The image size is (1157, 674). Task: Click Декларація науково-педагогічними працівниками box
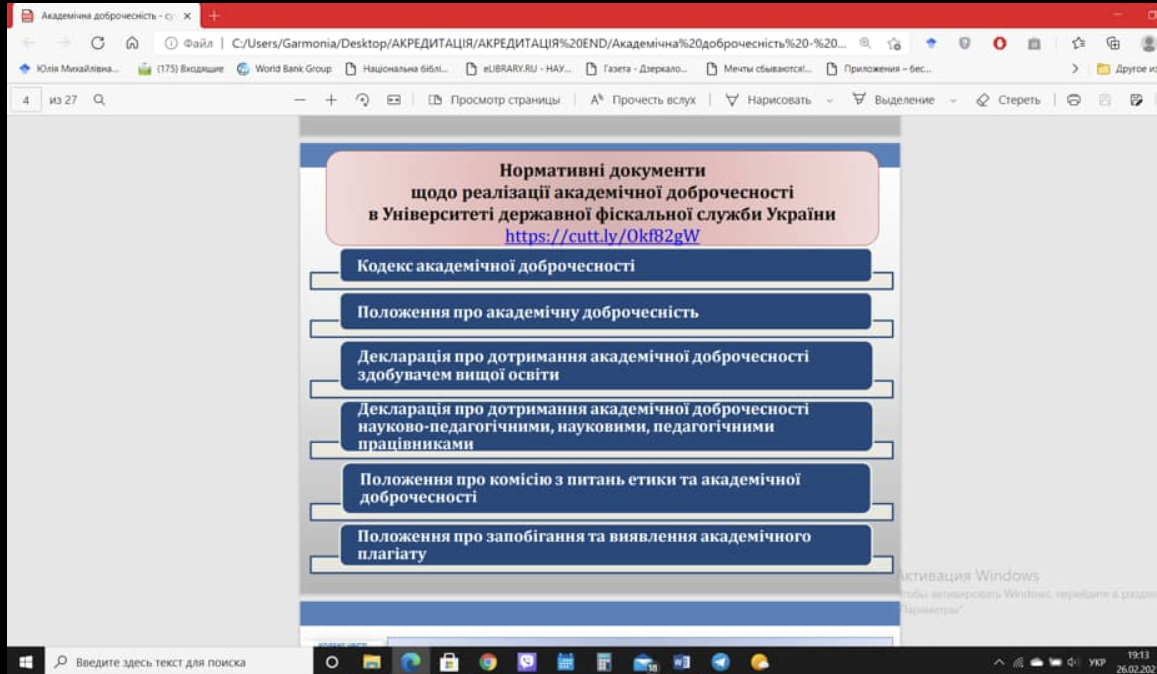tap(605, 426)
